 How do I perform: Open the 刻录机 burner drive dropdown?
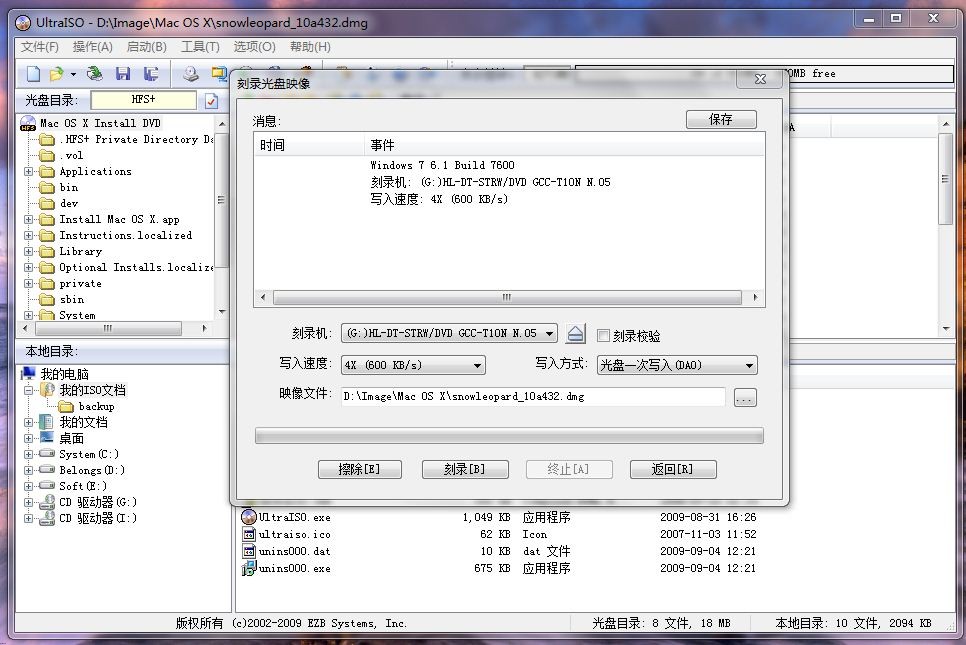coord(548,333)
